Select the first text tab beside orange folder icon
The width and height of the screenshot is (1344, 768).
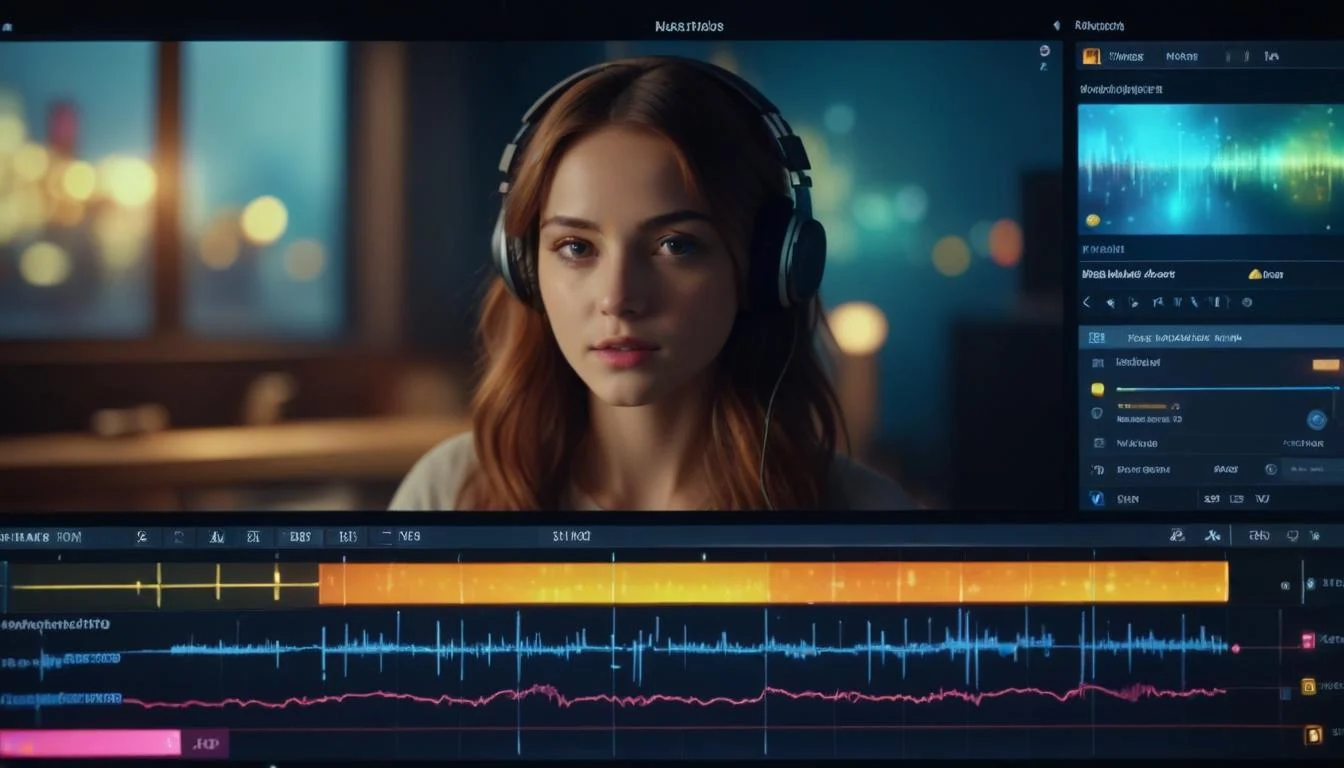click(1126, 57)
